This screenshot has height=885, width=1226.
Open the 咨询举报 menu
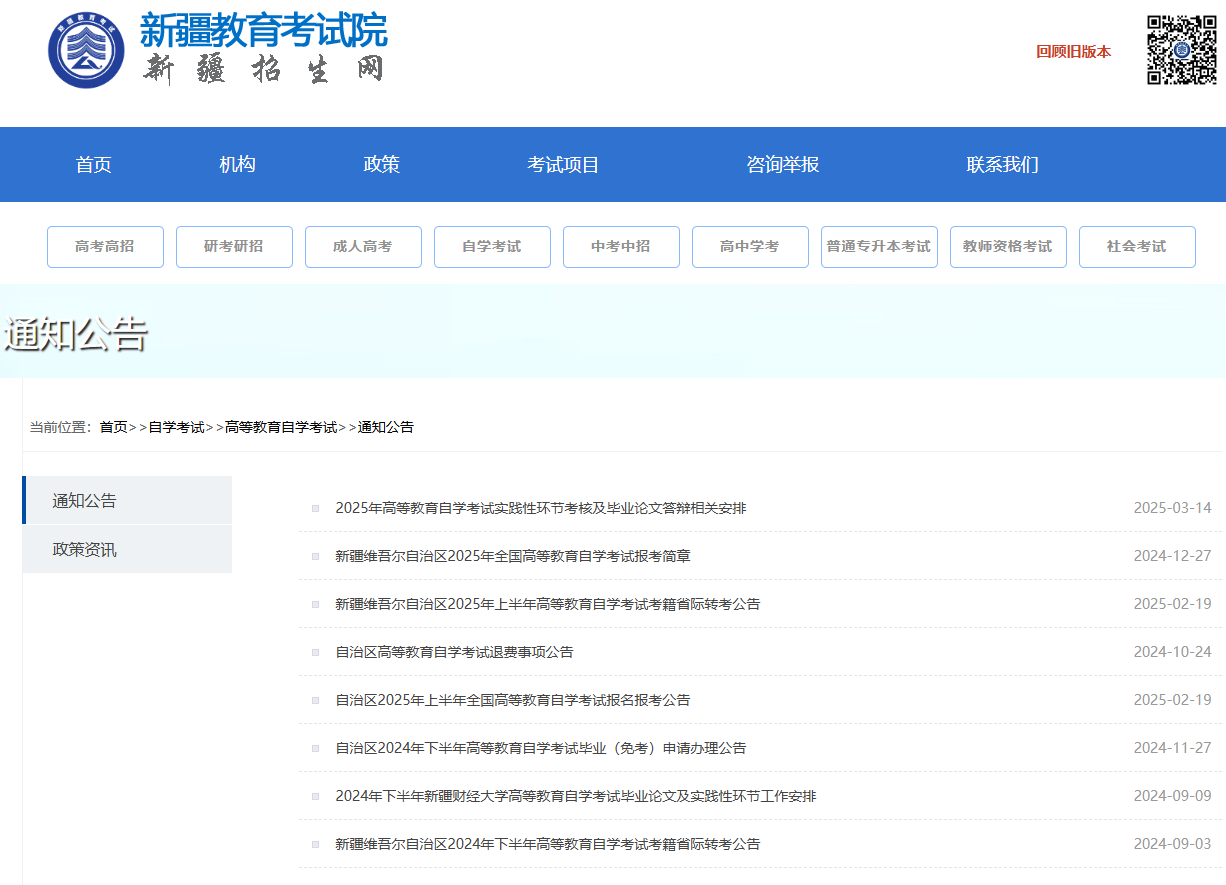(x=784, y=164)
